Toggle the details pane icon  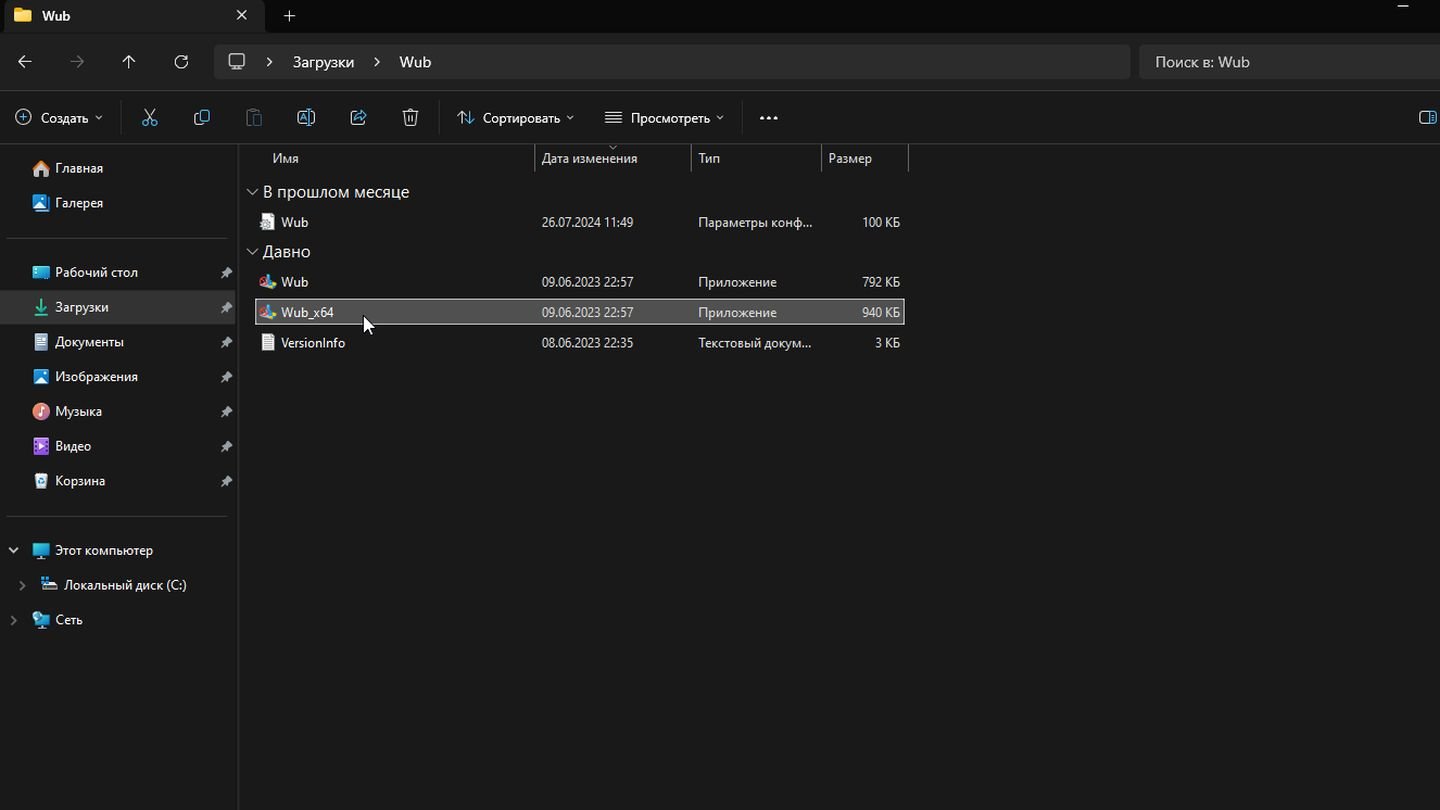pos(1427,118)
